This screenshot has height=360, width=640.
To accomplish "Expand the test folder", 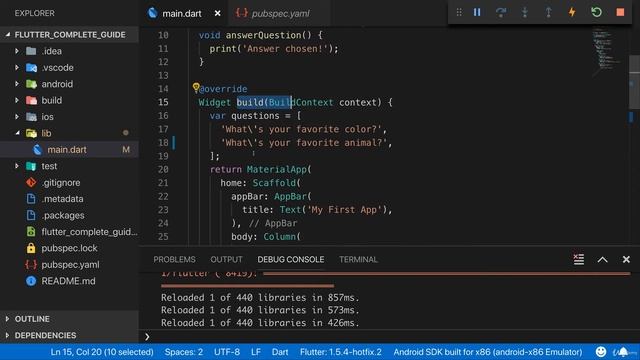I will (17, 166).
